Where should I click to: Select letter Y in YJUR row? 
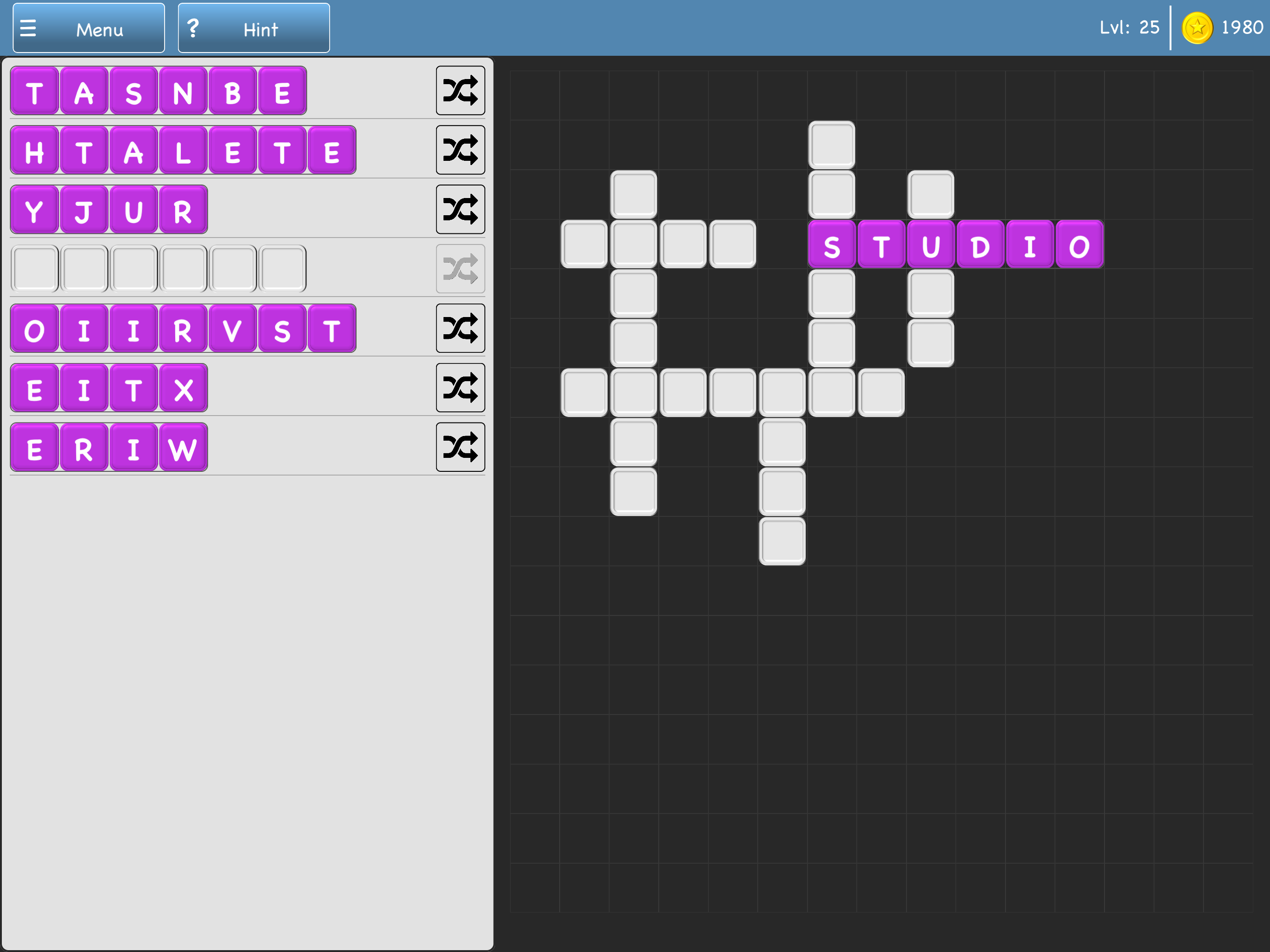point(34,210)
